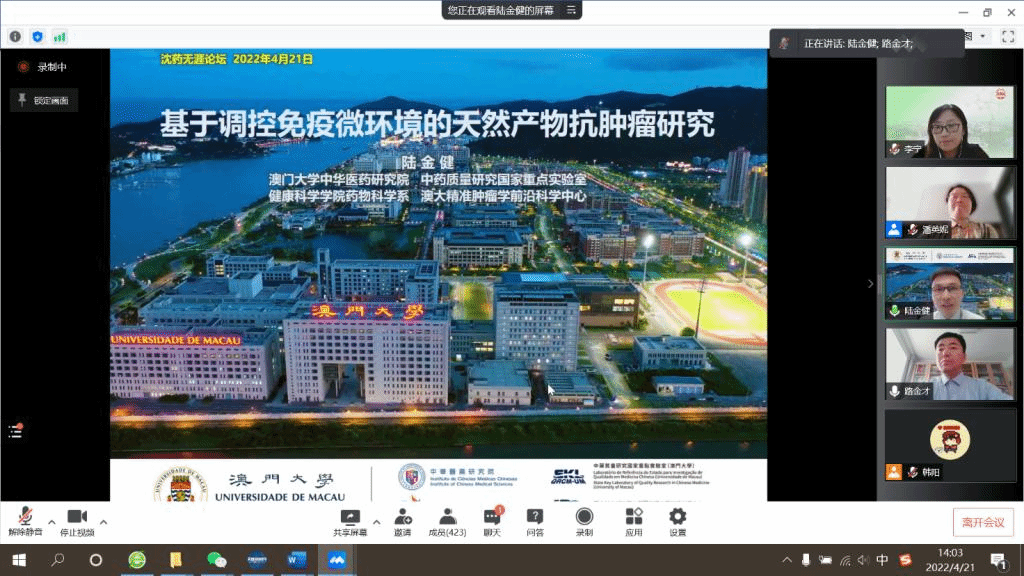
Task: Click the Record (录制) icon
Action: [x=584, y=518]
